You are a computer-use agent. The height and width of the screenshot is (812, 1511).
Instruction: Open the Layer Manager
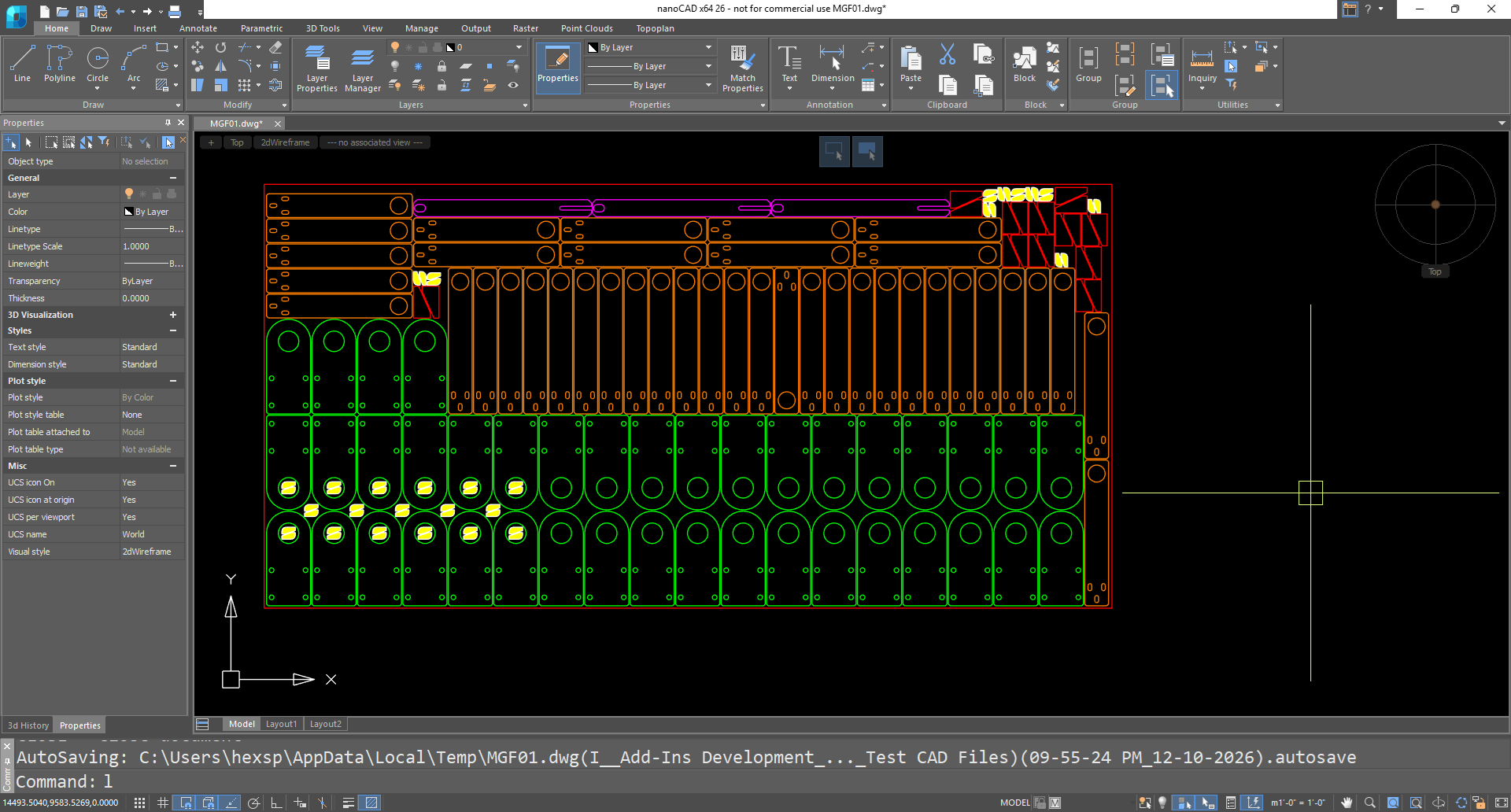tap(362, 68)
